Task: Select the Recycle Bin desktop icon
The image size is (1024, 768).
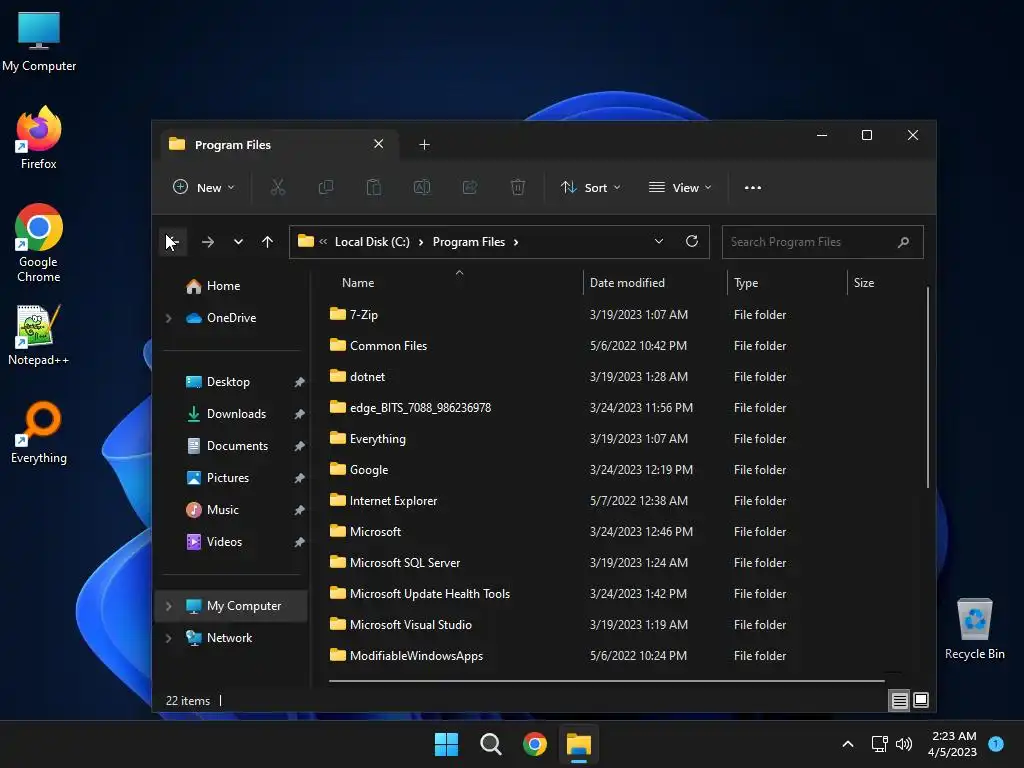Action: coord(974,629)
